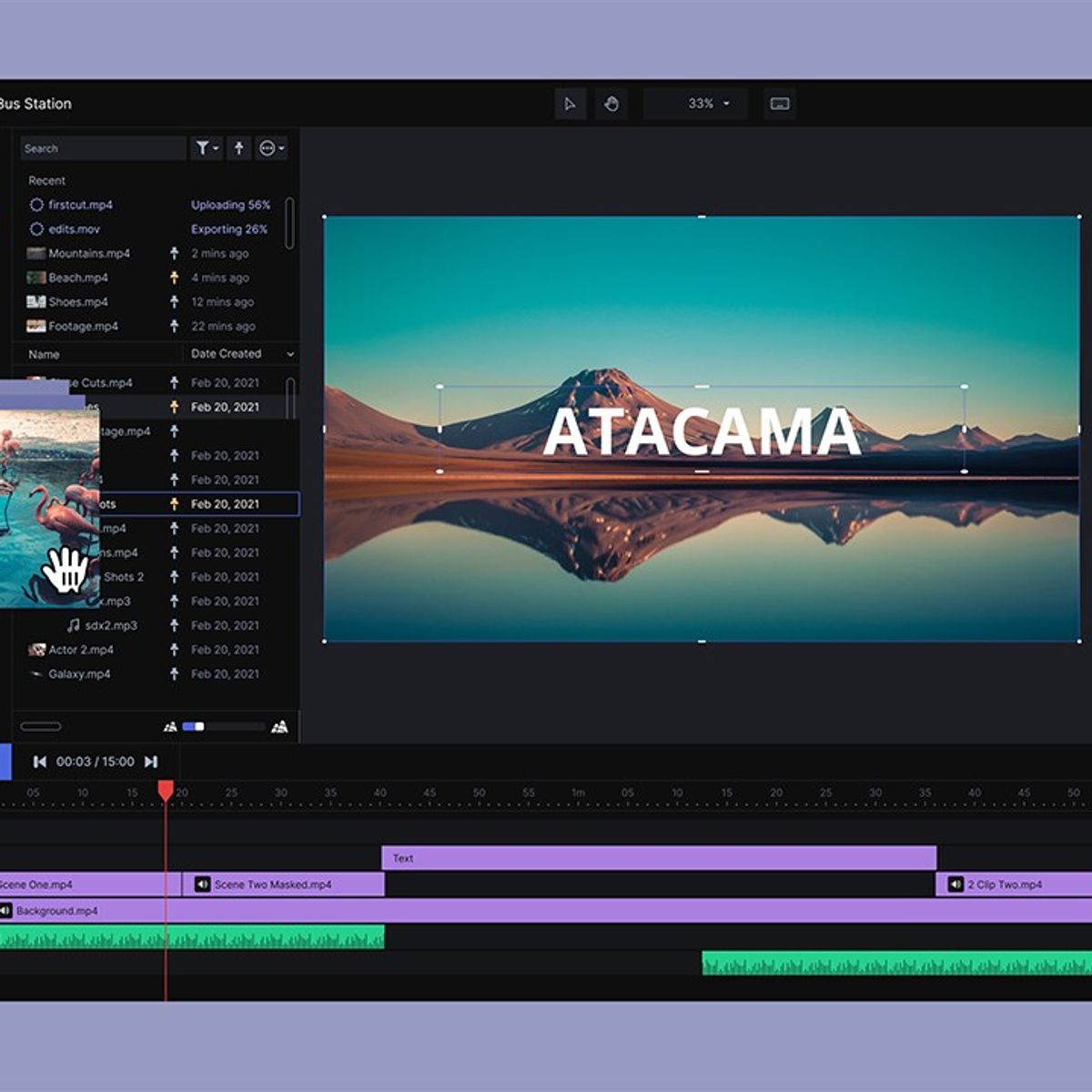Click the upload arrow button beside the filter
Screen dimensions: 1092x1092
pyautogui.click(x=238, y=148)
